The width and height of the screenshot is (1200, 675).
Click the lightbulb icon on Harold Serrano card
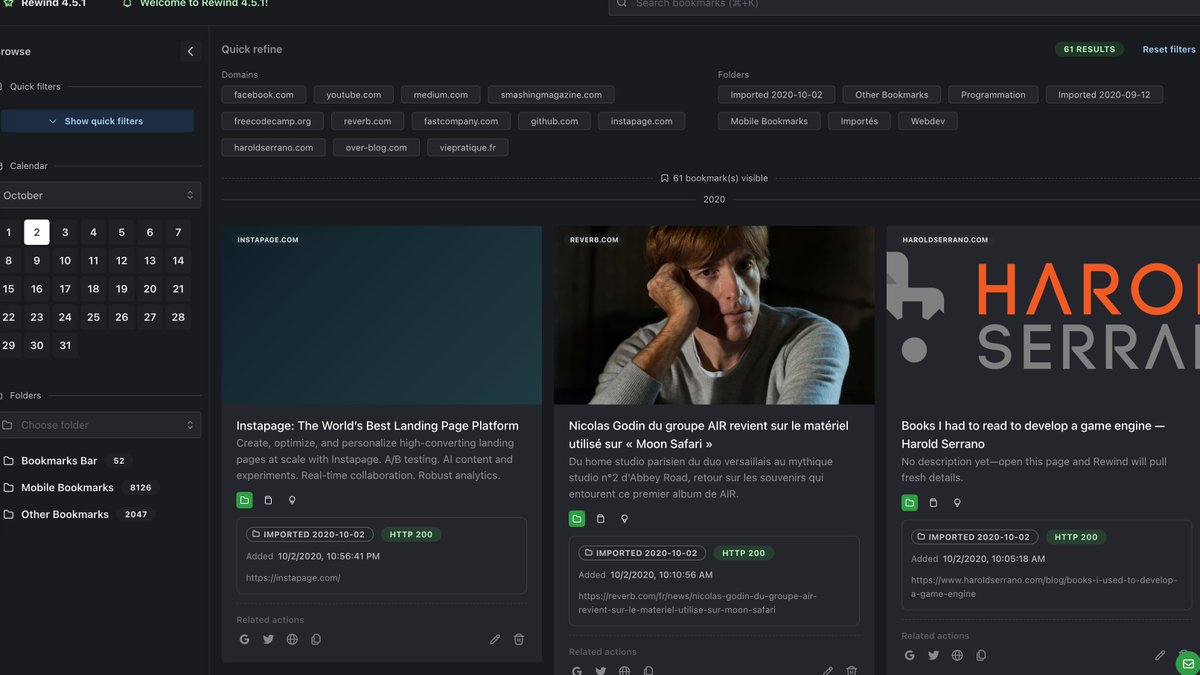click(x=957, y=502)
